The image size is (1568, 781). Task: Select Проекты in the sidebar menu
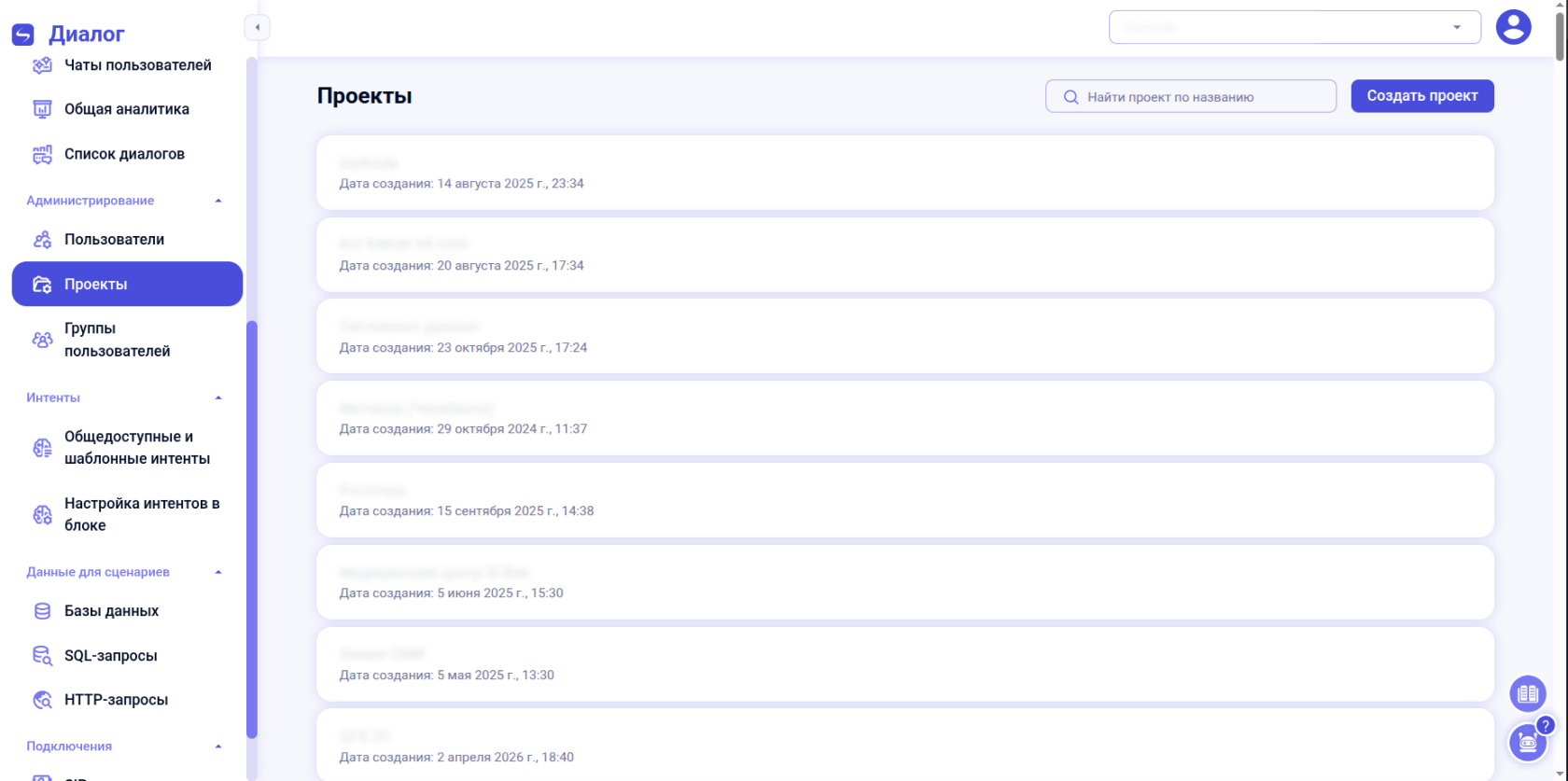(127, 284)
